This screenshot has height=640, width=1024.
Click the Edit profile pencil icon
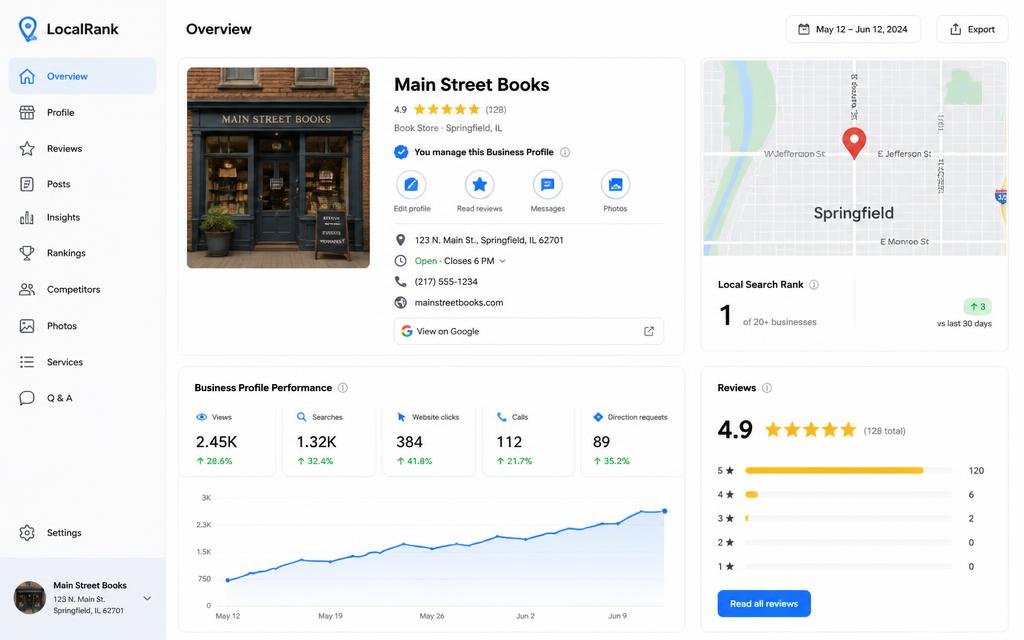[411, 185]
